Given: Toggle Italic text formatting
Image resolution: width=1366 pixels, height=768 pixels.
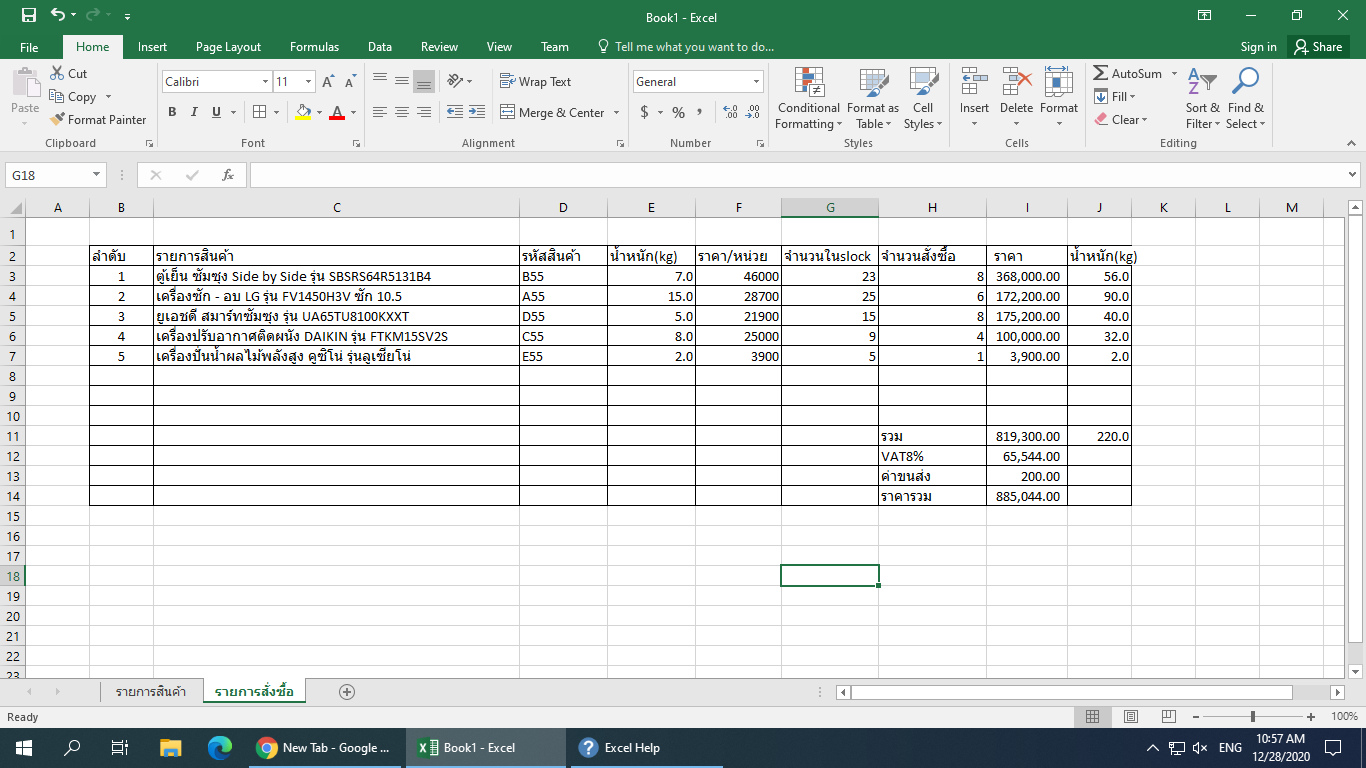Looking at the screenshot, I should [x=194, y=113].
